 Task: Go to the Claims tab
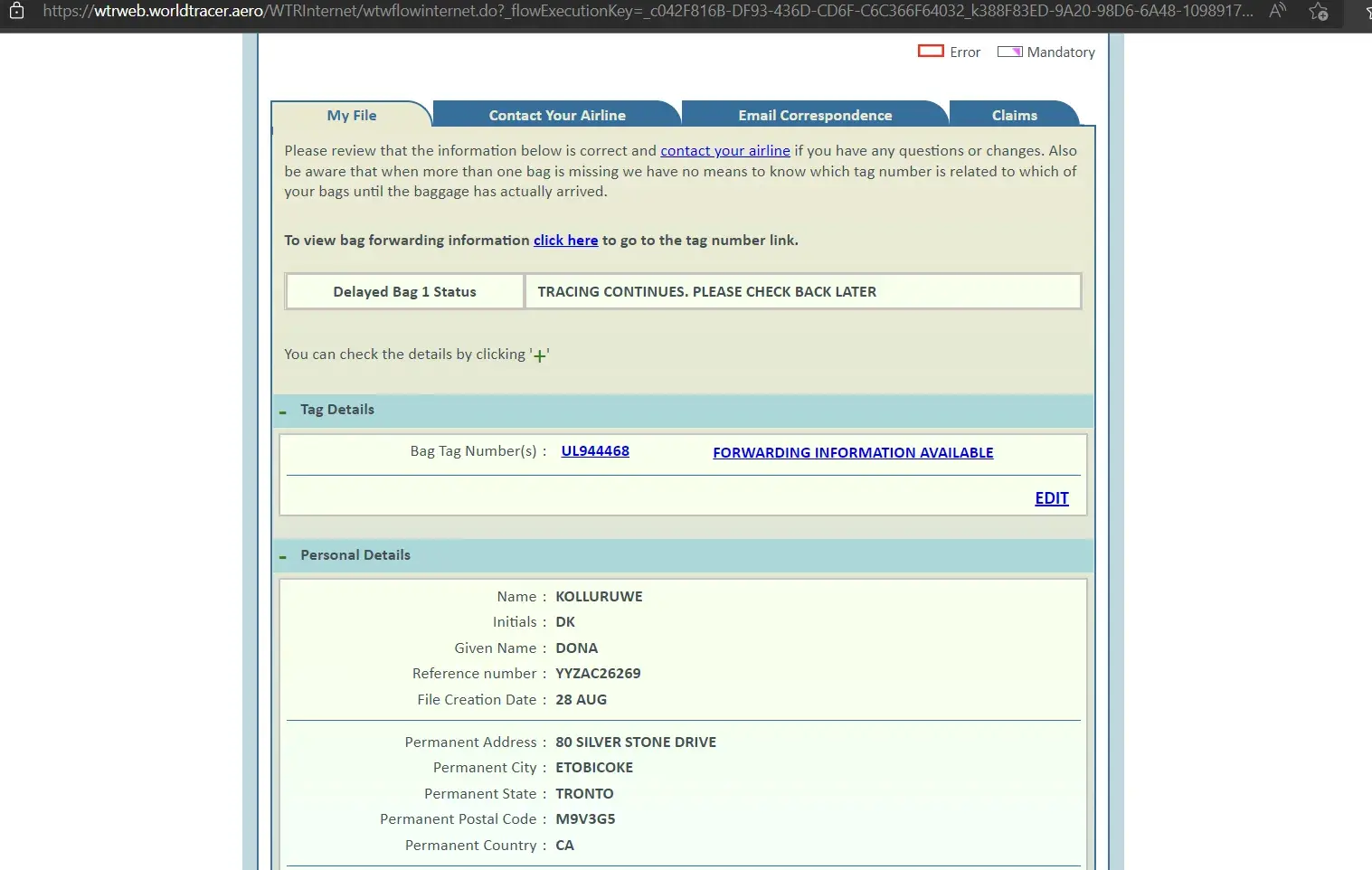tap(1014, 116)
